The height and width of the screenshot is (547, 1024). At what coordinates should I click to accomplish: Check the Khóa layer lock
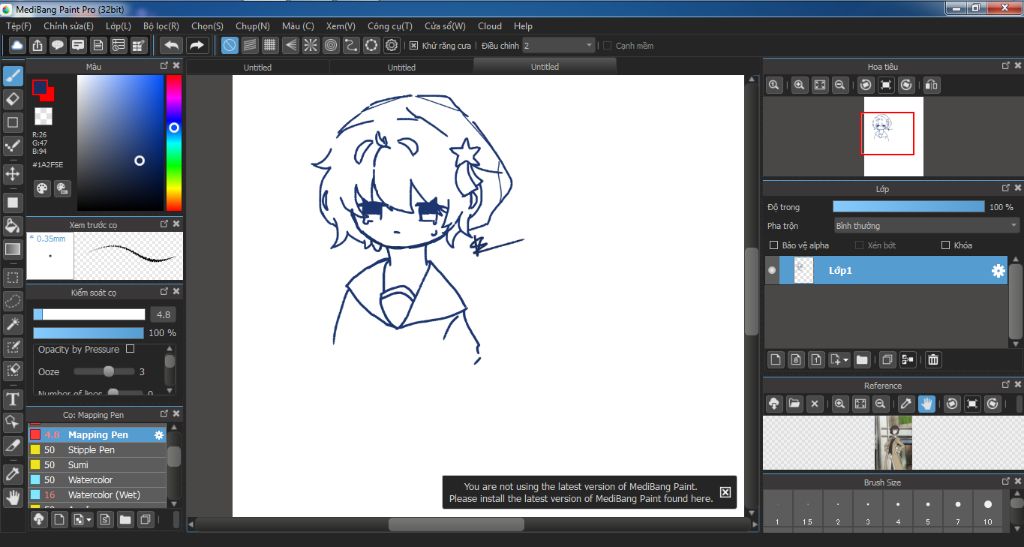click(945, 245)
